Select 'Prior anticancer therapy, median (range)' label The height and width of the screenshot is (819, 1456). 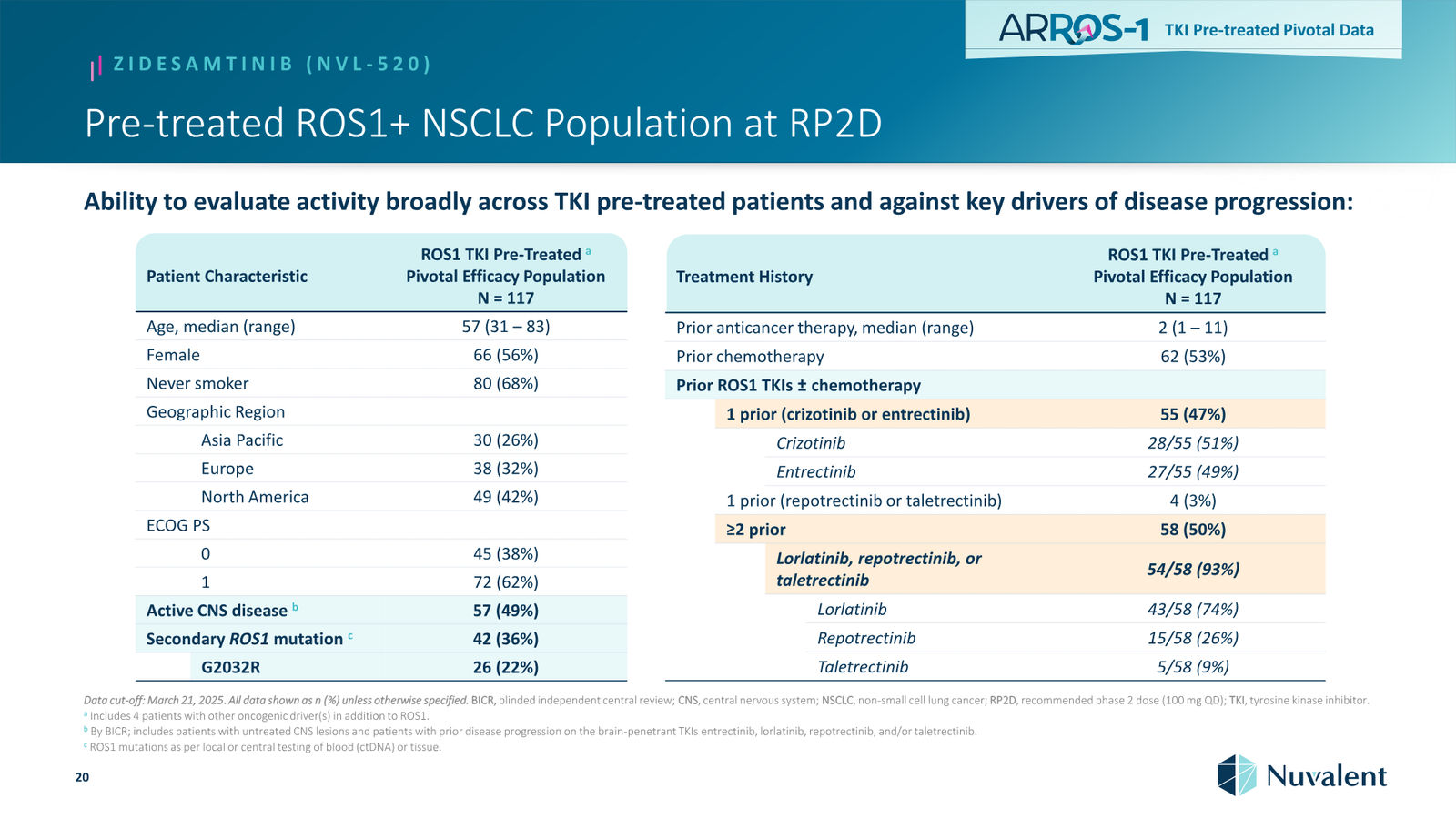coord(824,328)
